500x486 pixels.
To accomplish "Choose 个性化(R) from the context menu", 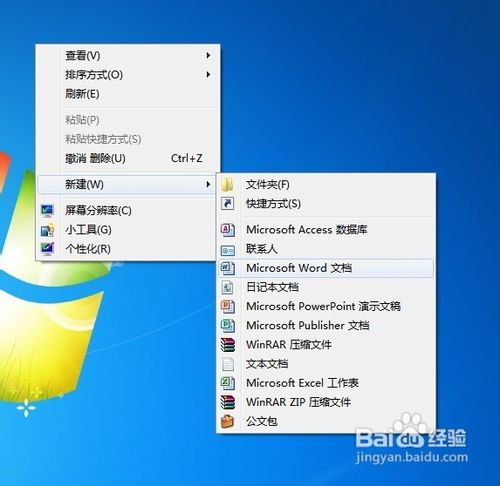I will [x=127, y=249].
